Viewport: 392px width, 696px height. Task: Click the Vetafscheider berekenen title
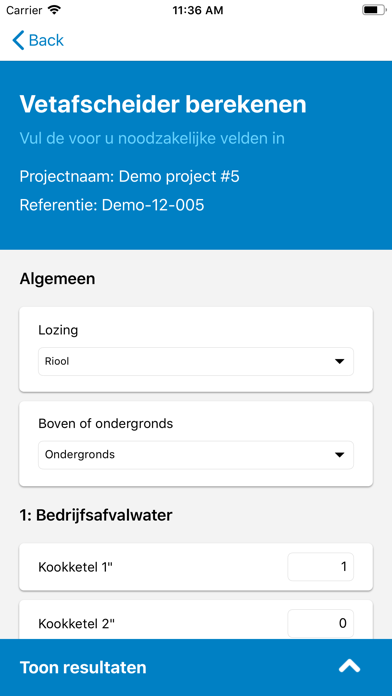click(x=163, y=105)
